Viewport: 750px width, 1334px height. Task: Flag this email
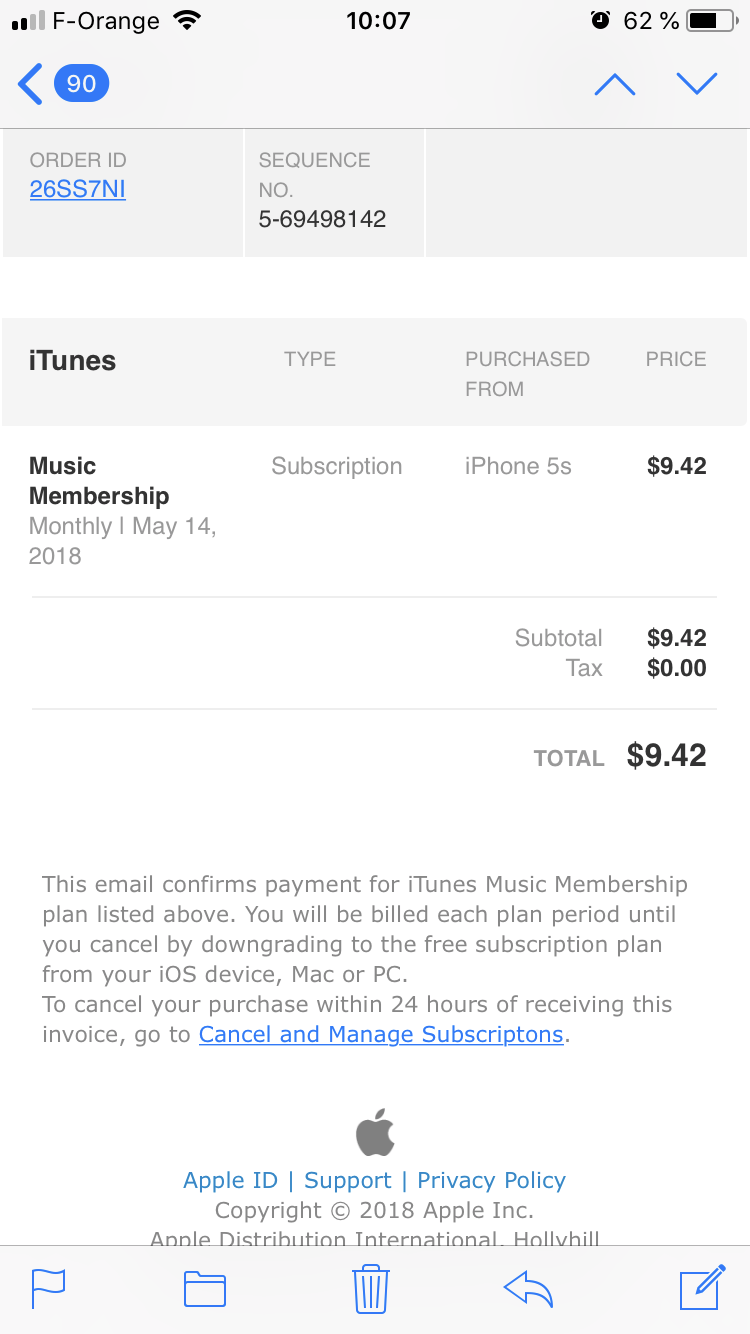click(48, 1288)
